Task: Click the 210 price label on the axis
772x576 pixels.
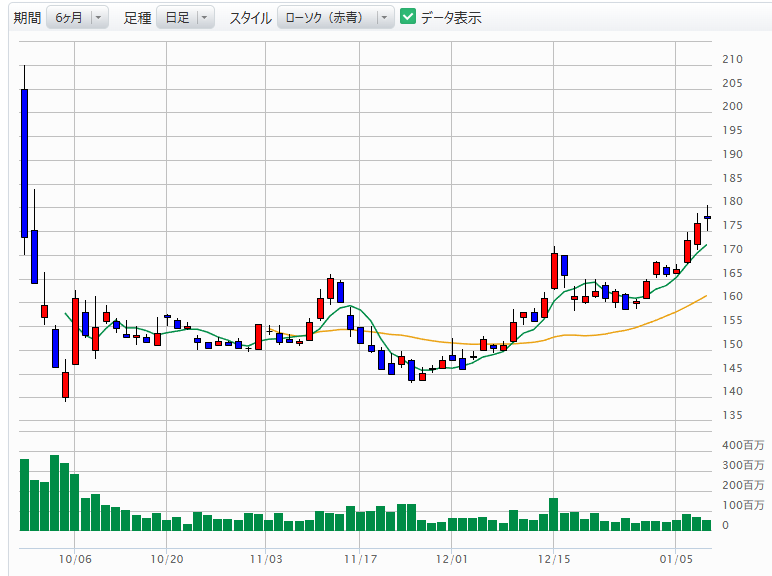Action: (732, 59)
